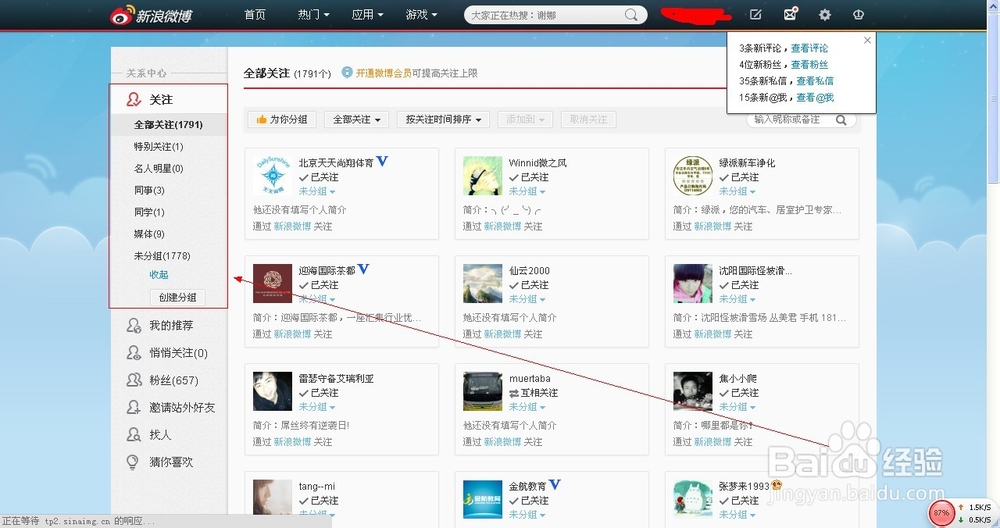Image resolution: width=1000 pixels, height=528 pixels.
Task: Click the 87% memory accelerator ball
Action: click(941, 512)
